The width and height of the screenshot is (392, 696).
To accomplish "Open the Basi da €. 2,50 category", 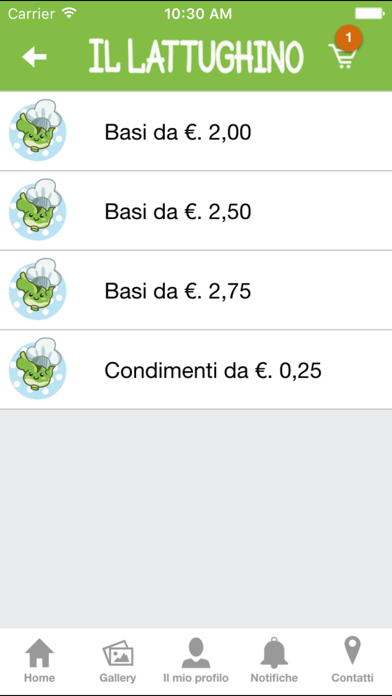I will click(x=196, y=211).
